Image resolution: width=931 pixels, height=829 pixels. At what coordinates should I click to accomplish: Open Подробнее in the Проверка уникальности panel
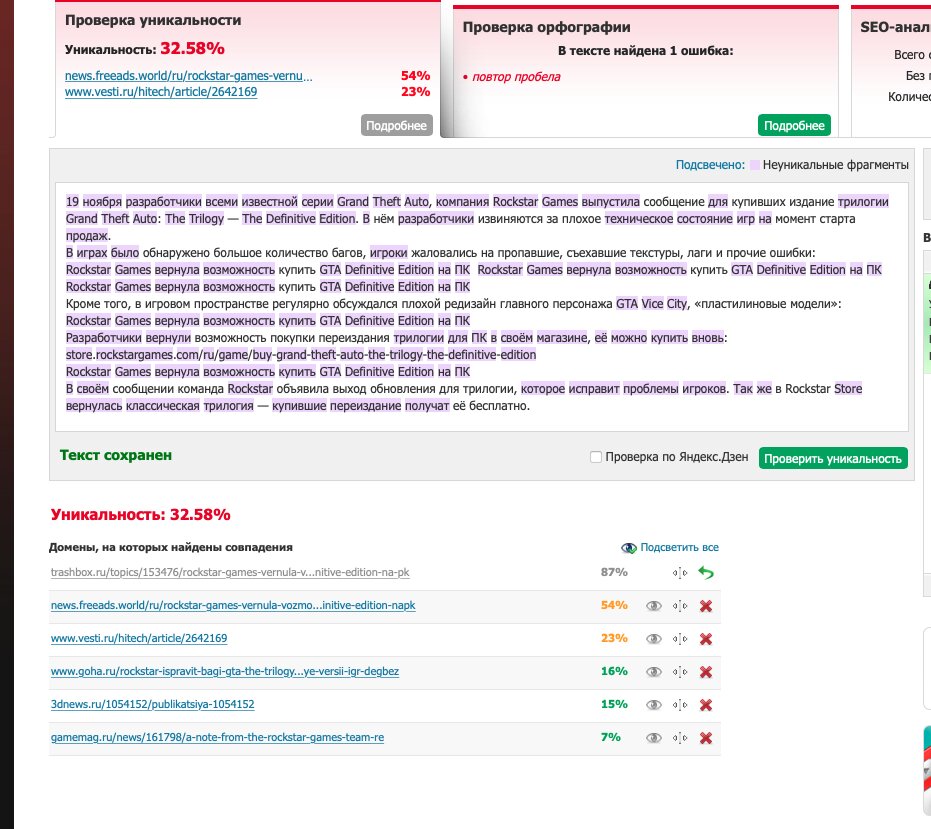click(x=396, y=125)
